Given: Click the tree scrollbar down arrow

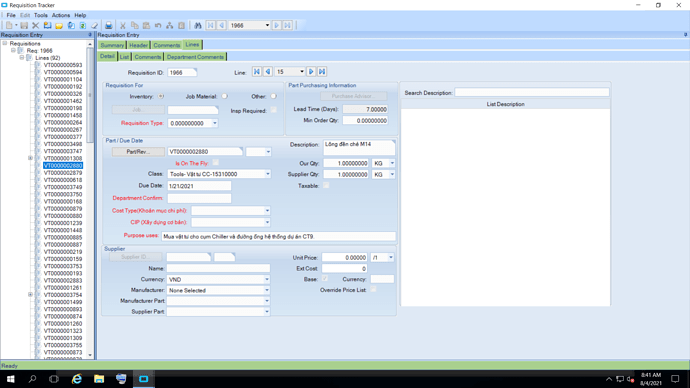Looking at the screenshot, I should [x=90, y=355].
